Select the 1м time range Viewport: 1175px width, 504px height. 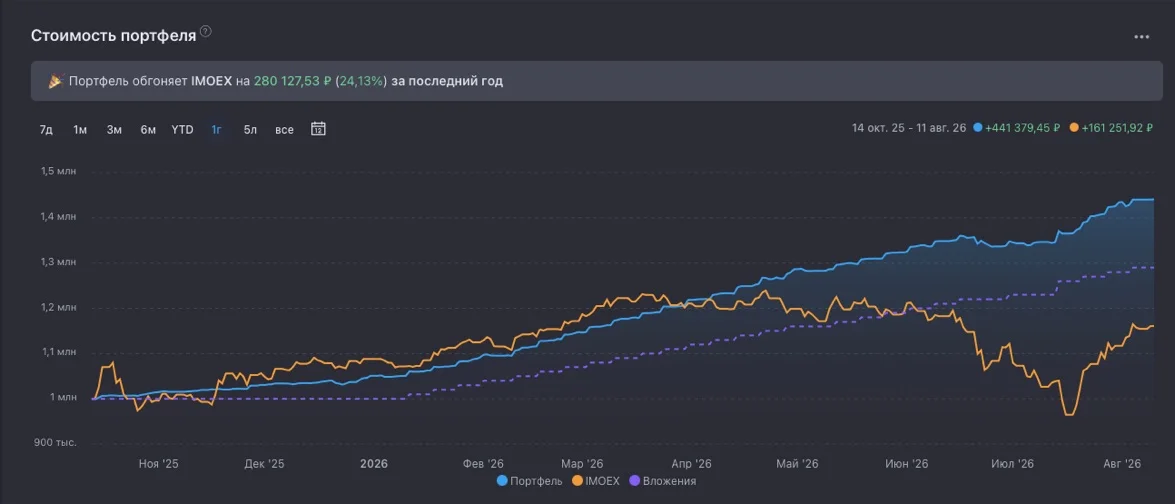[x=80, y=130]
